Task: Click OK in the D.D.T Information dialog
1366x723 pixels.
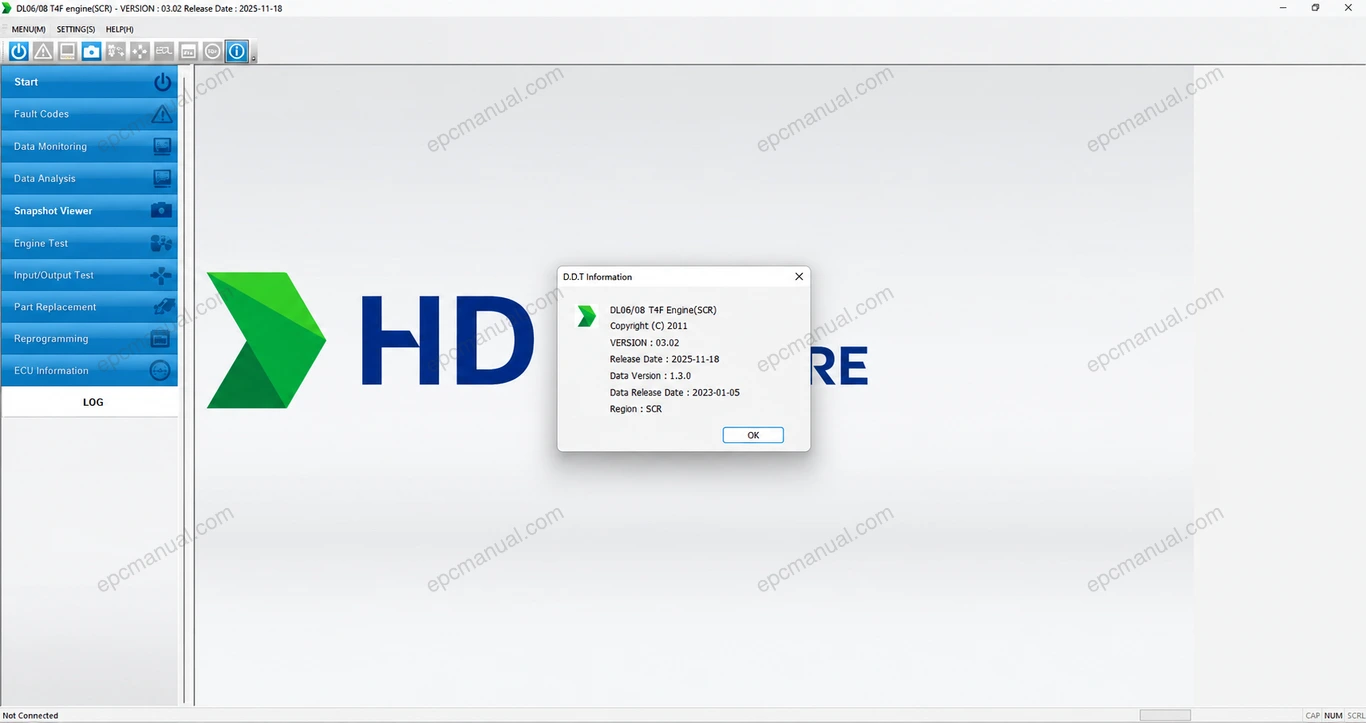Action: point(753,435)
